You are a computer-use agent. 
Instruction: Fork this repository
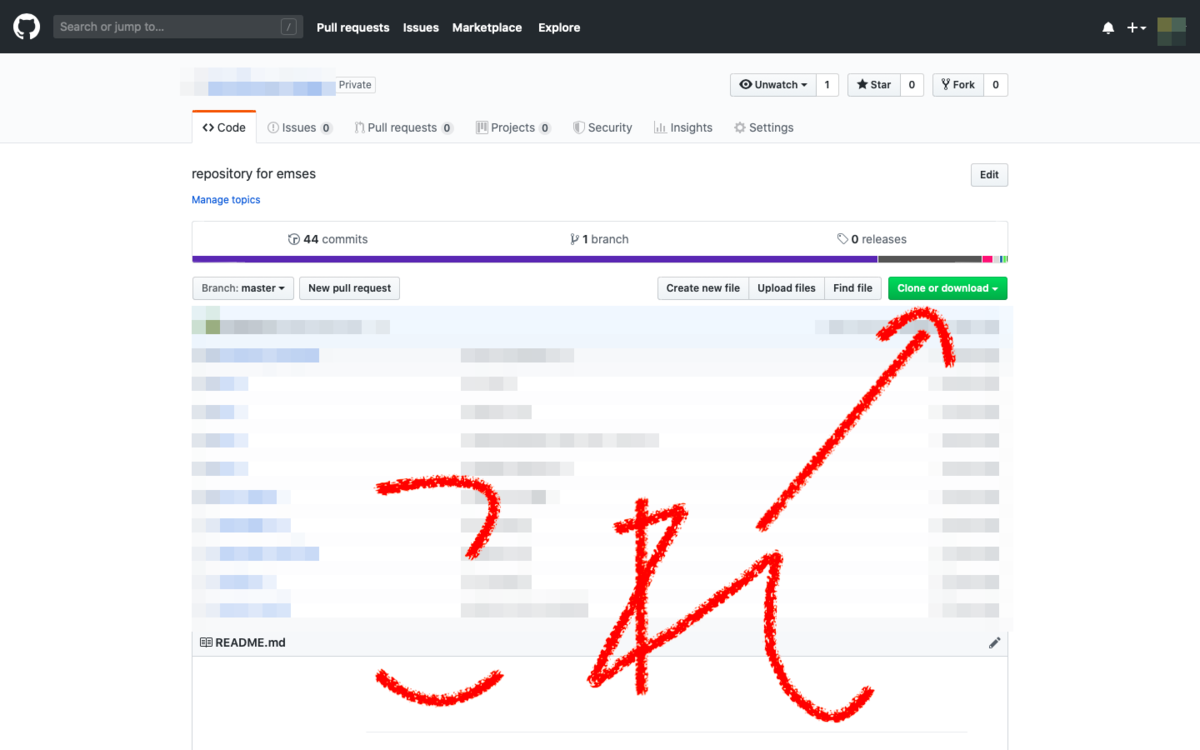click(x=958, y=85)
